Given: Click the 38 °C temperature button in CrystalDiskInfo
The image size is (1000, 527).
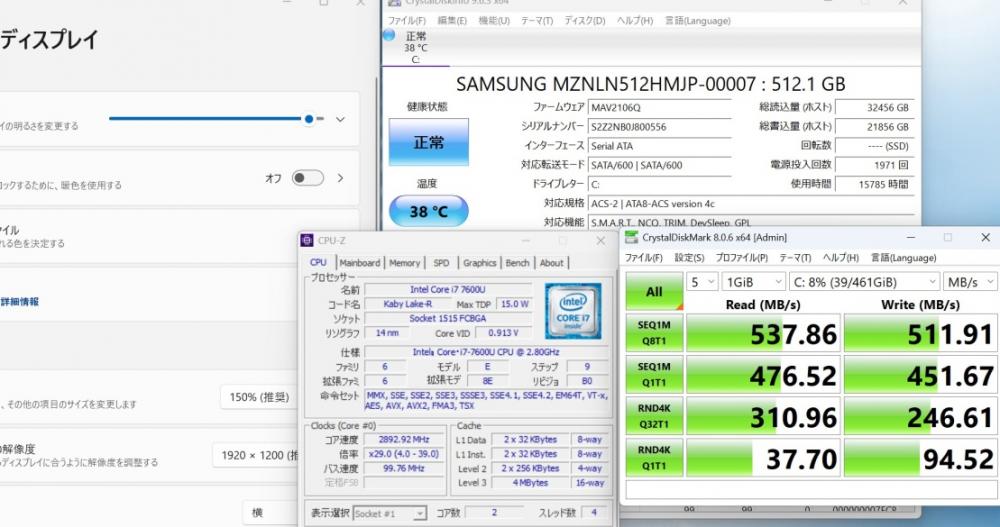Looking at the screenshot, I should (429, 211).
